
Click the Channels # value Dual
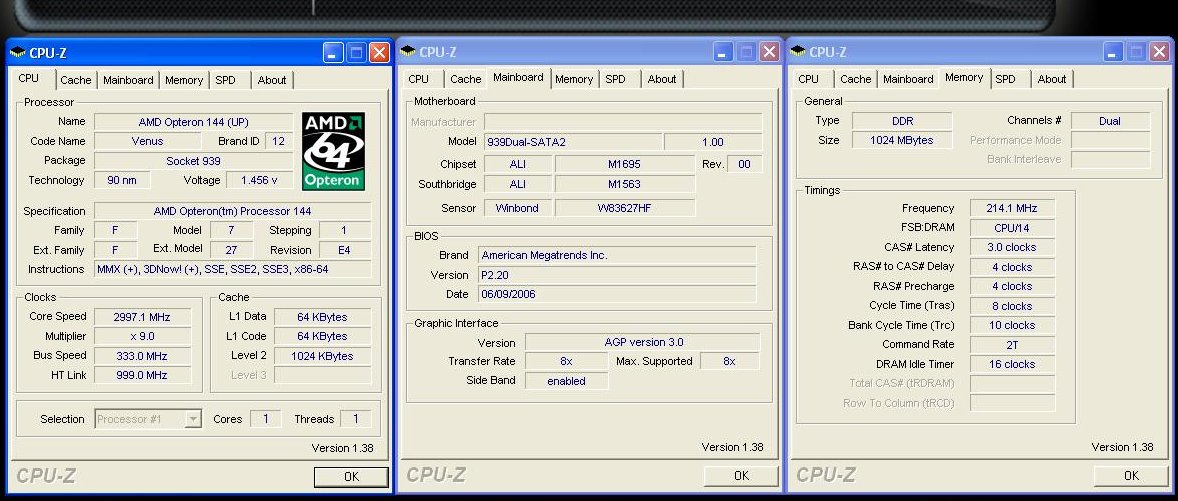click(1110, 121)
